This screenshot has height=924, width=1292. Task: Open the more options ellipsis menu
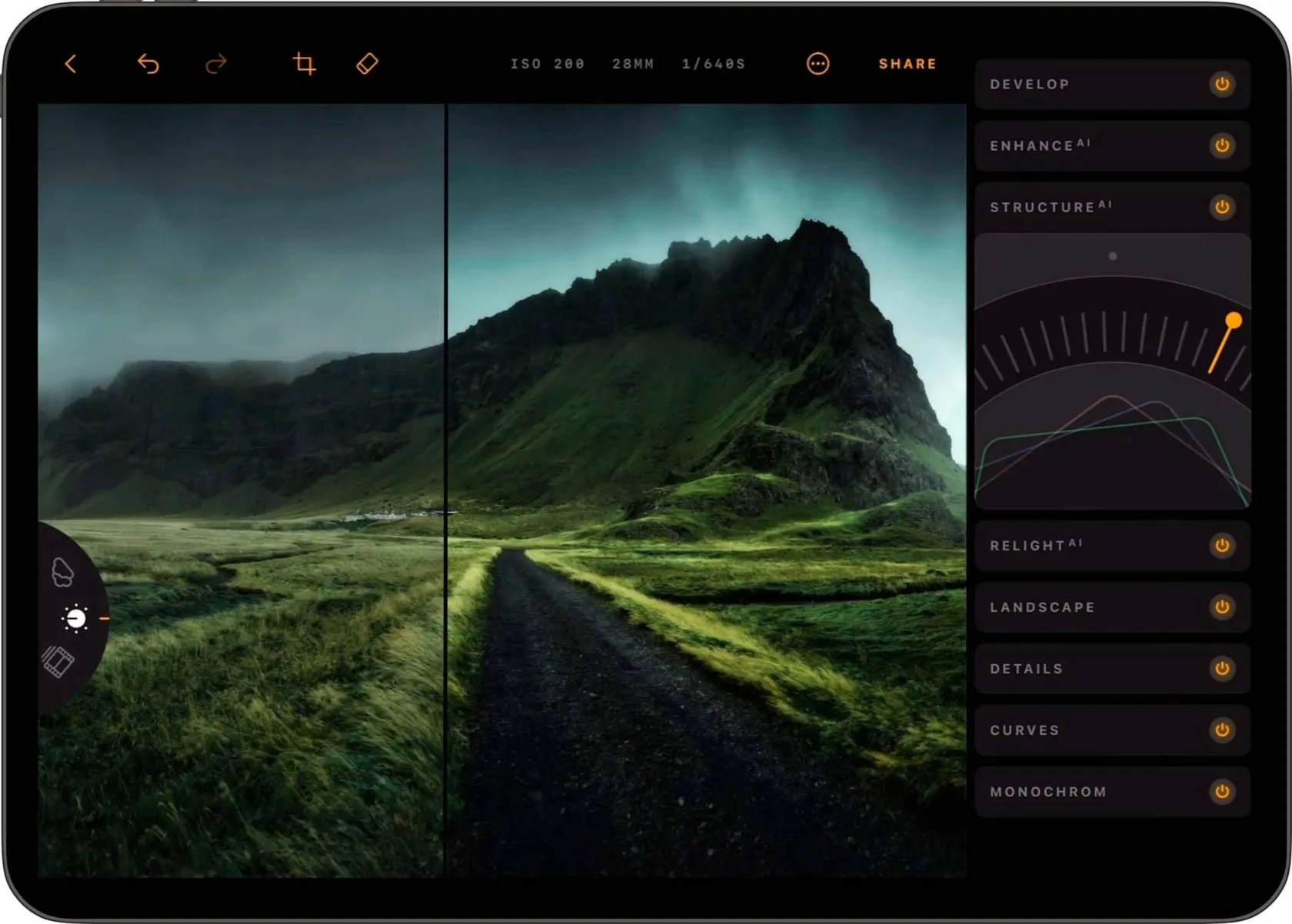[x=817, y=64]
